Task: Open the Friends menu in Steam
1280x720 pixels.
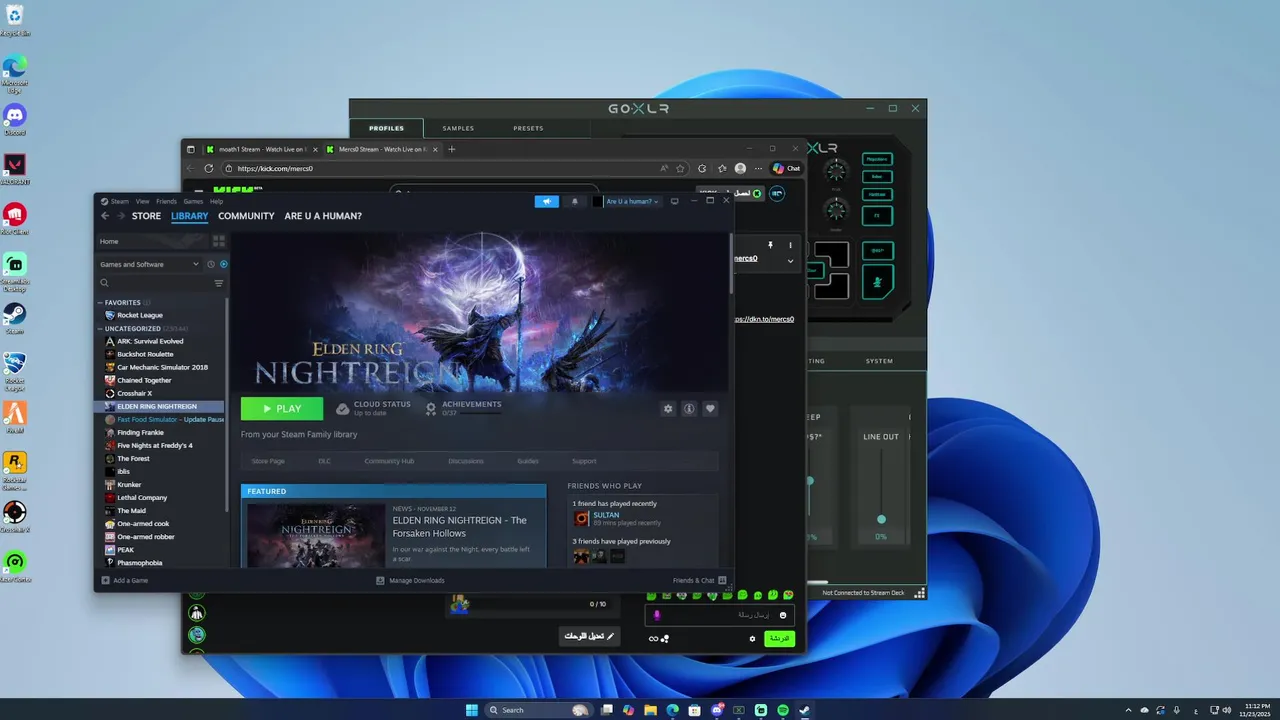Action: pyautogui.click(x=166, y=201)
